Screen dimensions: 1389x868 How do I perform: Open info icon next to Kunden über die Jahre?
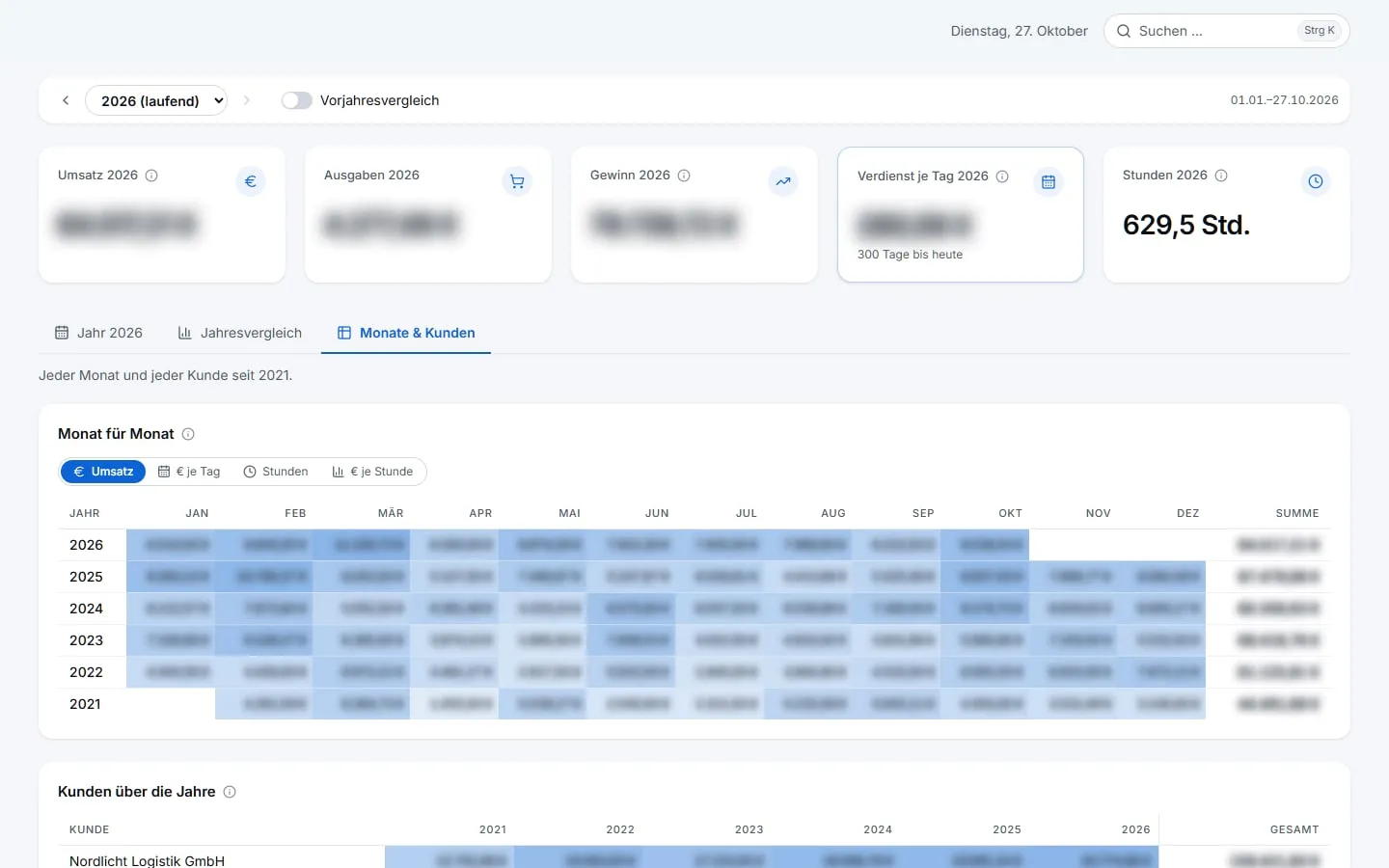click(x=230, y=792)
